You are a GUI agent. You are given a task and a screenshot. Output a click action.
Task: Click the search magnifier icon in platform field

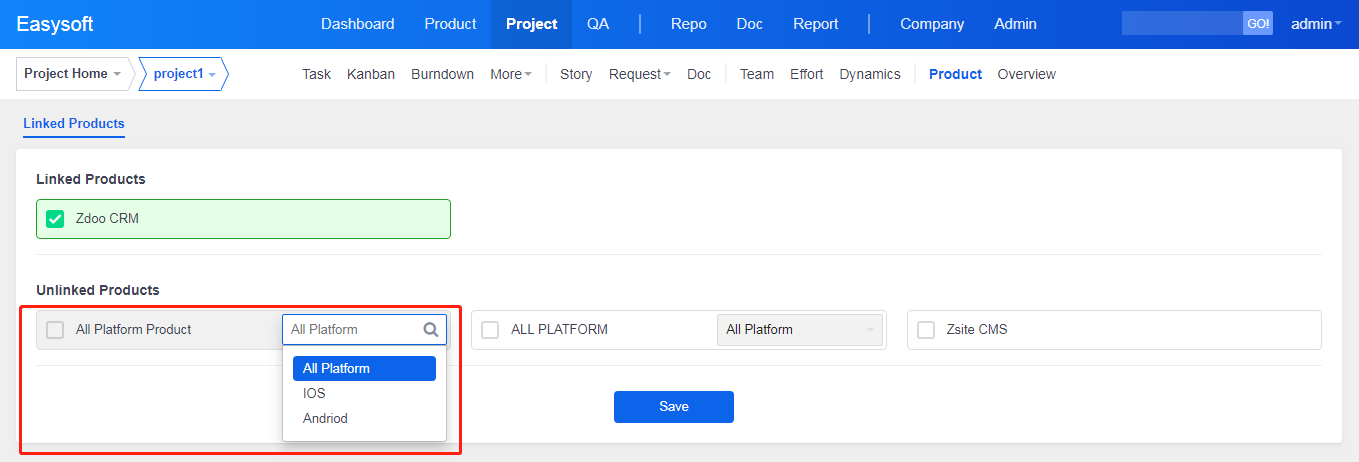(431, 329)
